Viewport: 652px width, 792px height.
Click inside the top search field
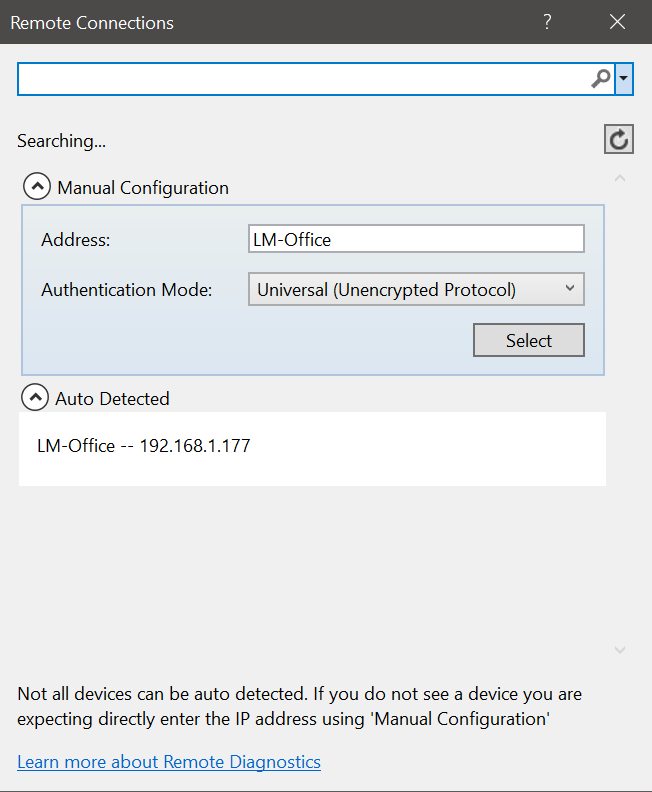(300, 79)
